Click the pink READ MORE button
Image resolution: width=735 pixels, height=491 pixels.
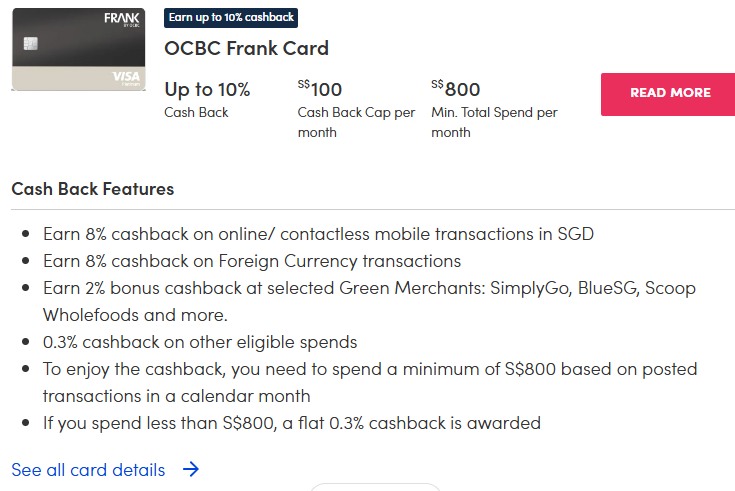pos(670,93)
